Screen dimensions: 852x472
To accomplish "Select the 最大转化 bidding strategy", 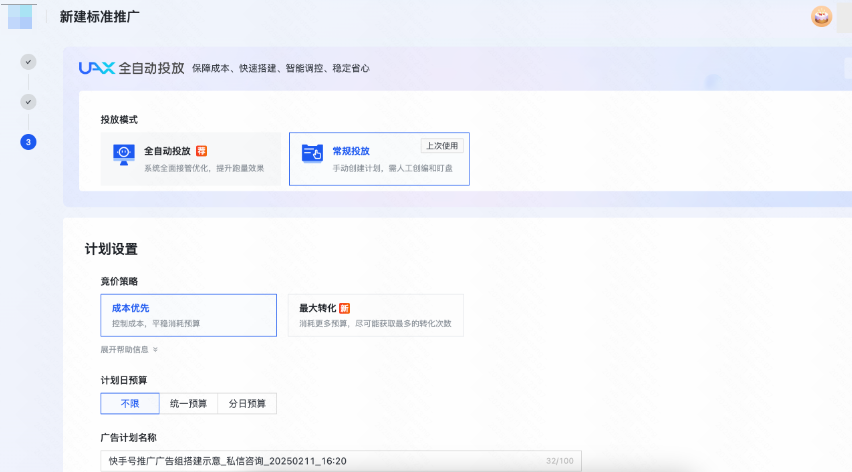I will point(375,316).
